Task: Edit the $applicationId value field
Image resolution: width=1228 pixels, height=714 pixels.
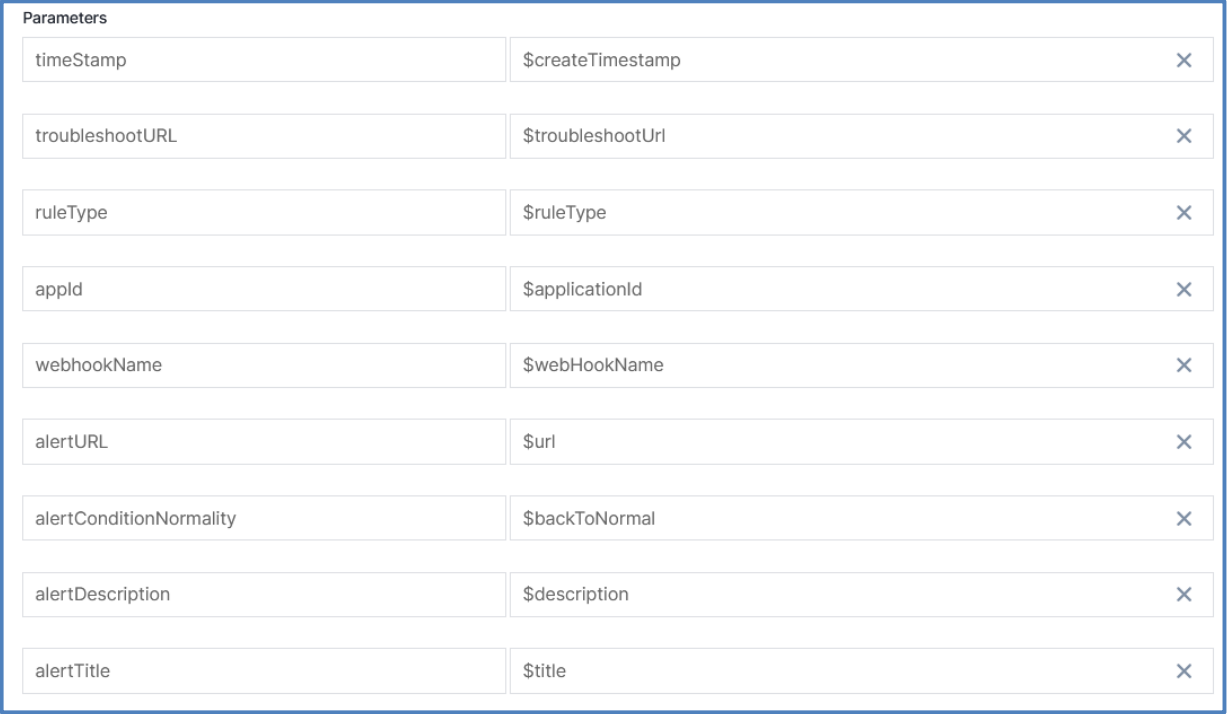Action: pos(840,289)
